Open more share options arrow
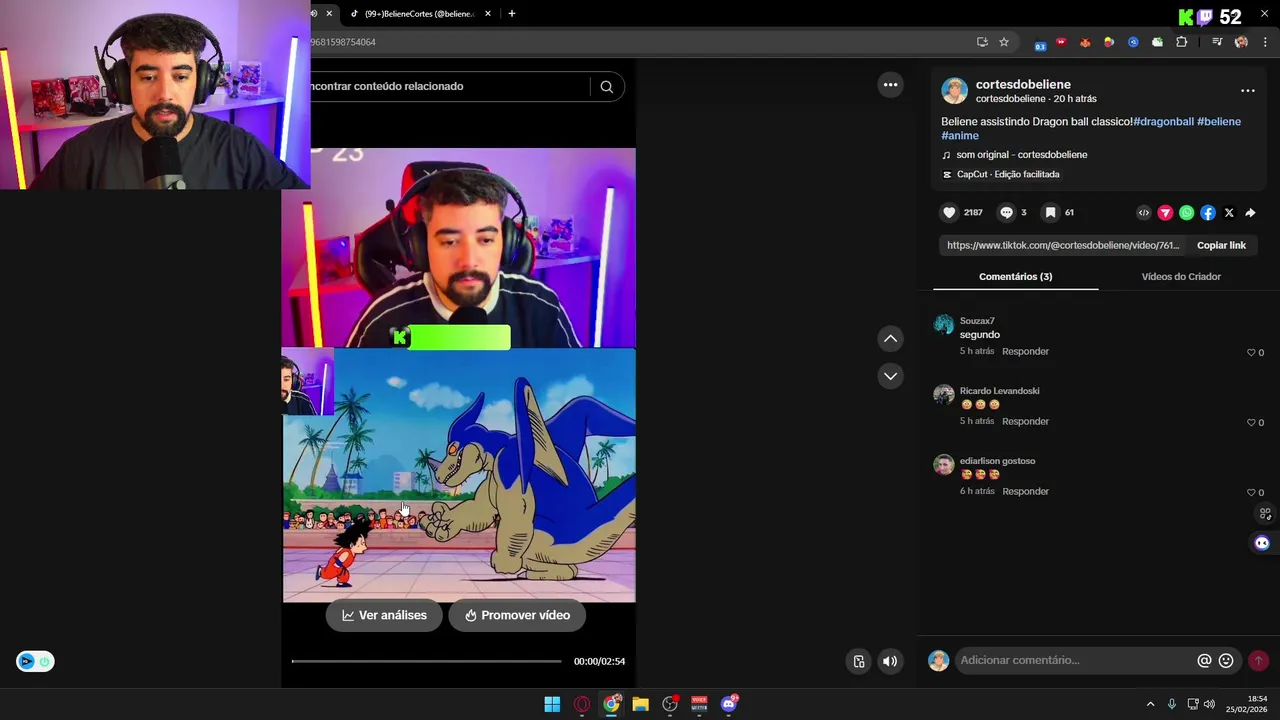This screenshot has width=1280, height=720. click(1250, 213)
